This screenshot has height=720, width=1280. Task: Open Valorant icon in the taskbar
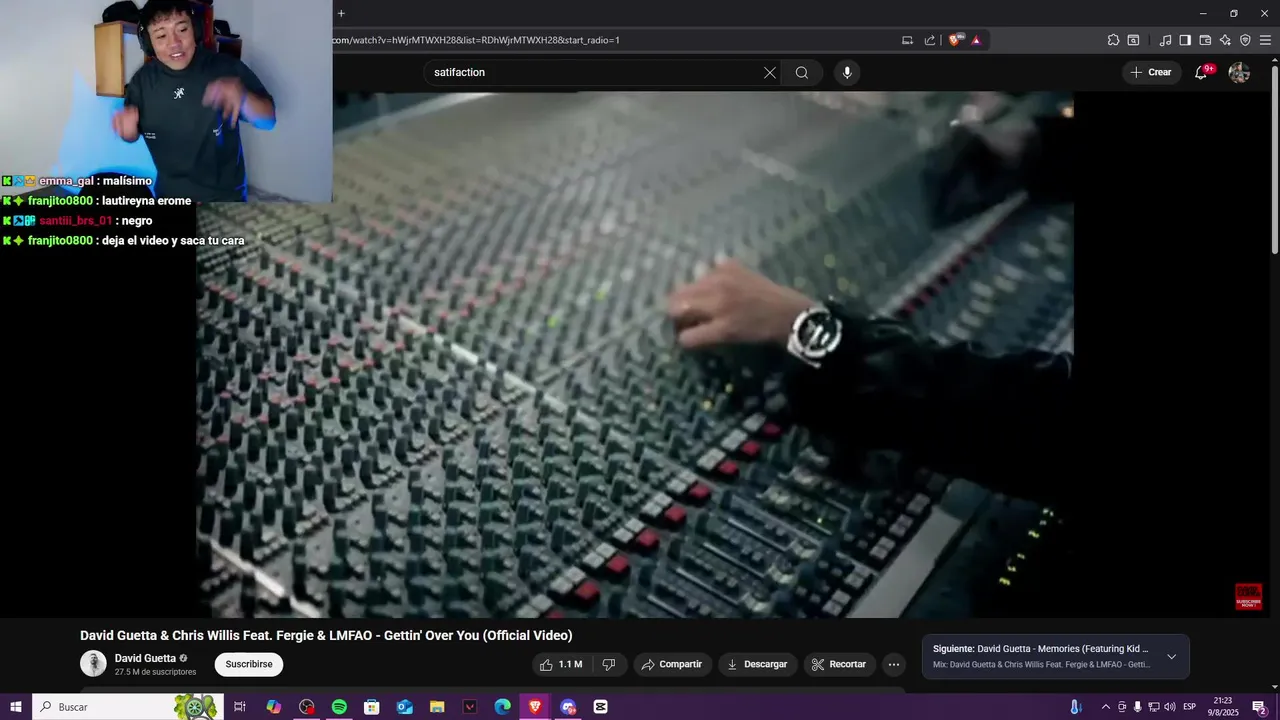point(469,706)
